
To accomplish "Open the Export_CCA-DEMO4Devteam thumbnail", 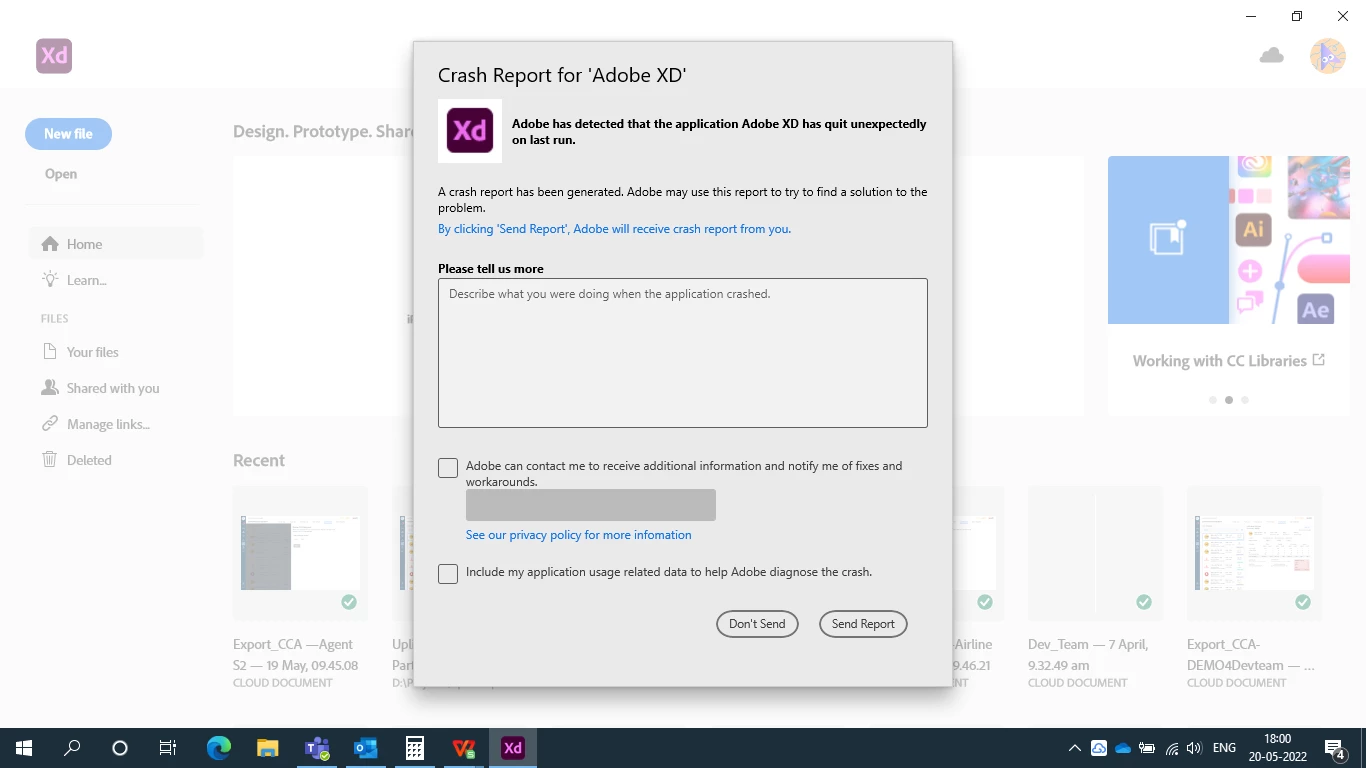I will [x=1254, y=553].
